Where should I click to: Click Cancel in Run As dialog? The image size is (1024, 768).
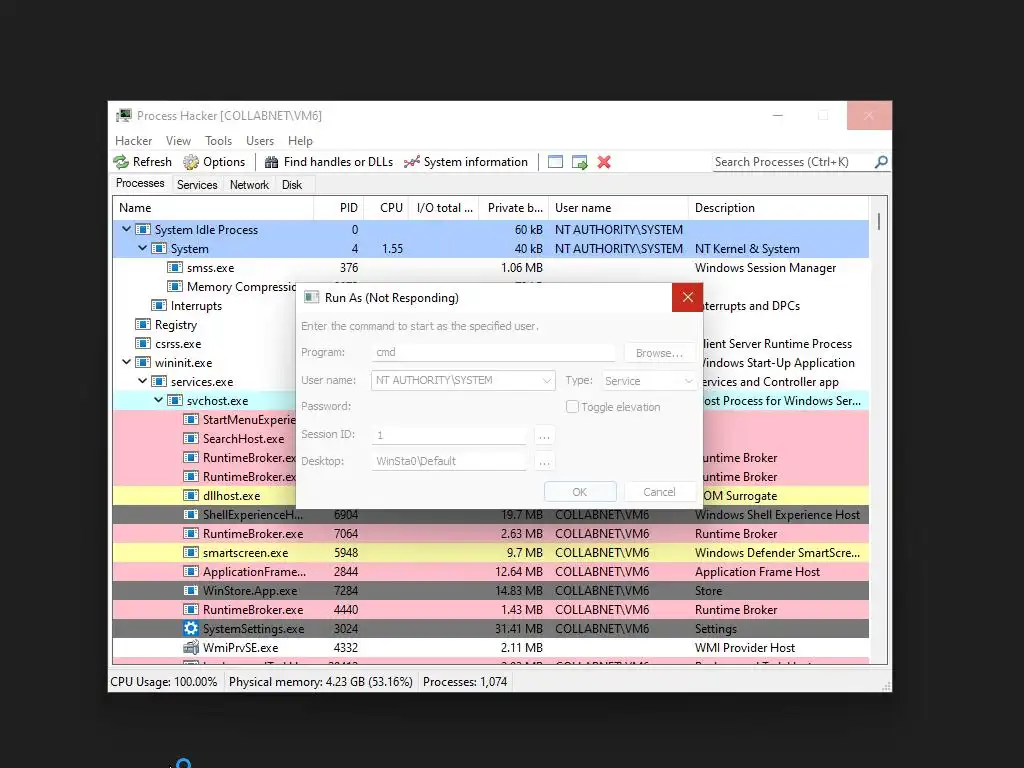(x=660, y=492)
